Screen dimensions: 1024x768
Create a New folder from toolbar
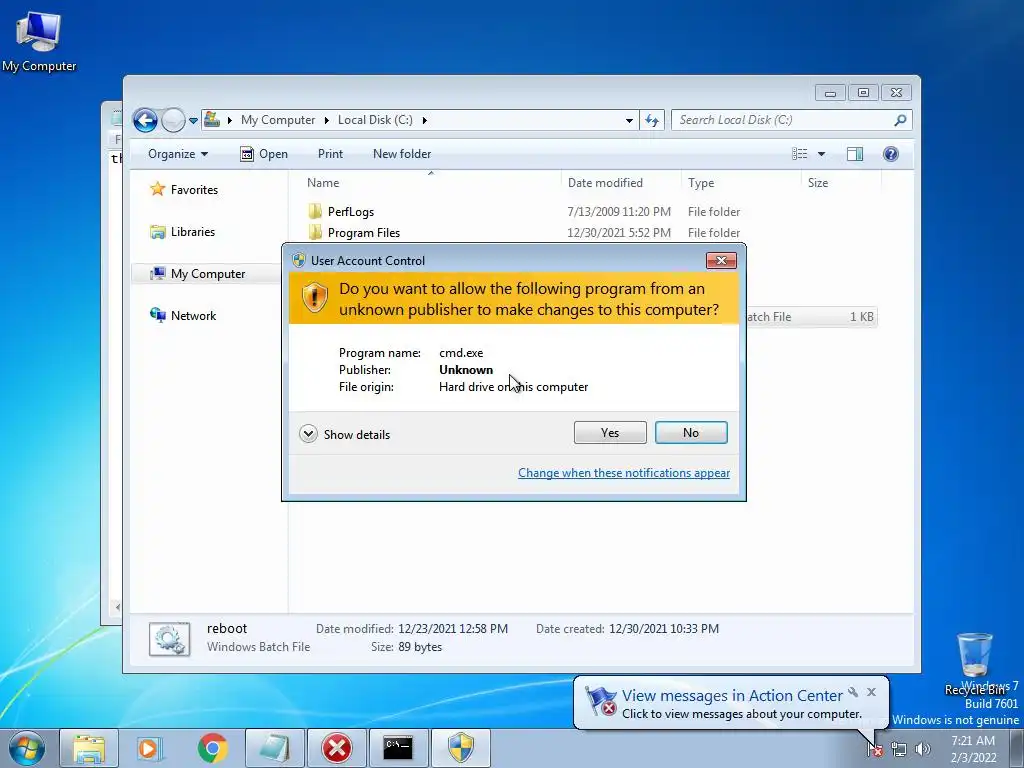coord(402,154)
